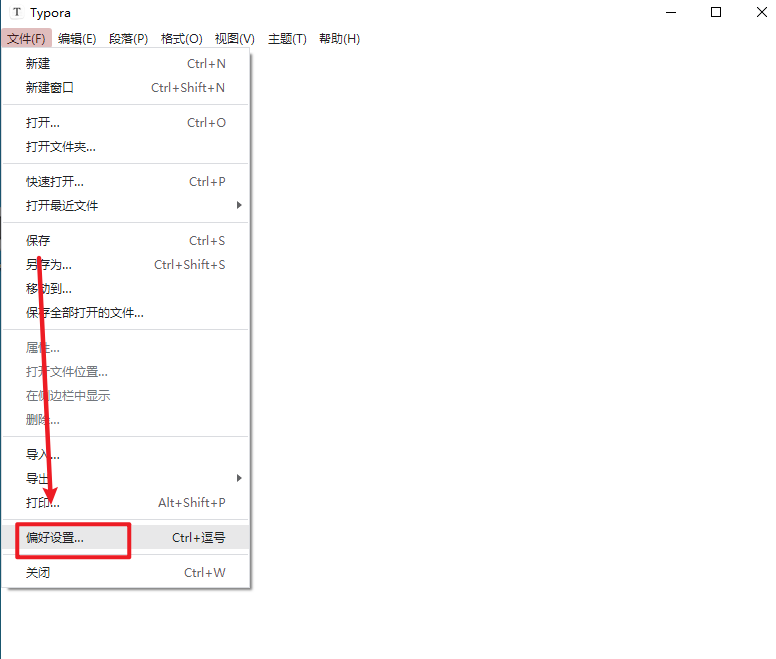
Task: Open 偏好设置... menu entry
Action: [56, 538]
